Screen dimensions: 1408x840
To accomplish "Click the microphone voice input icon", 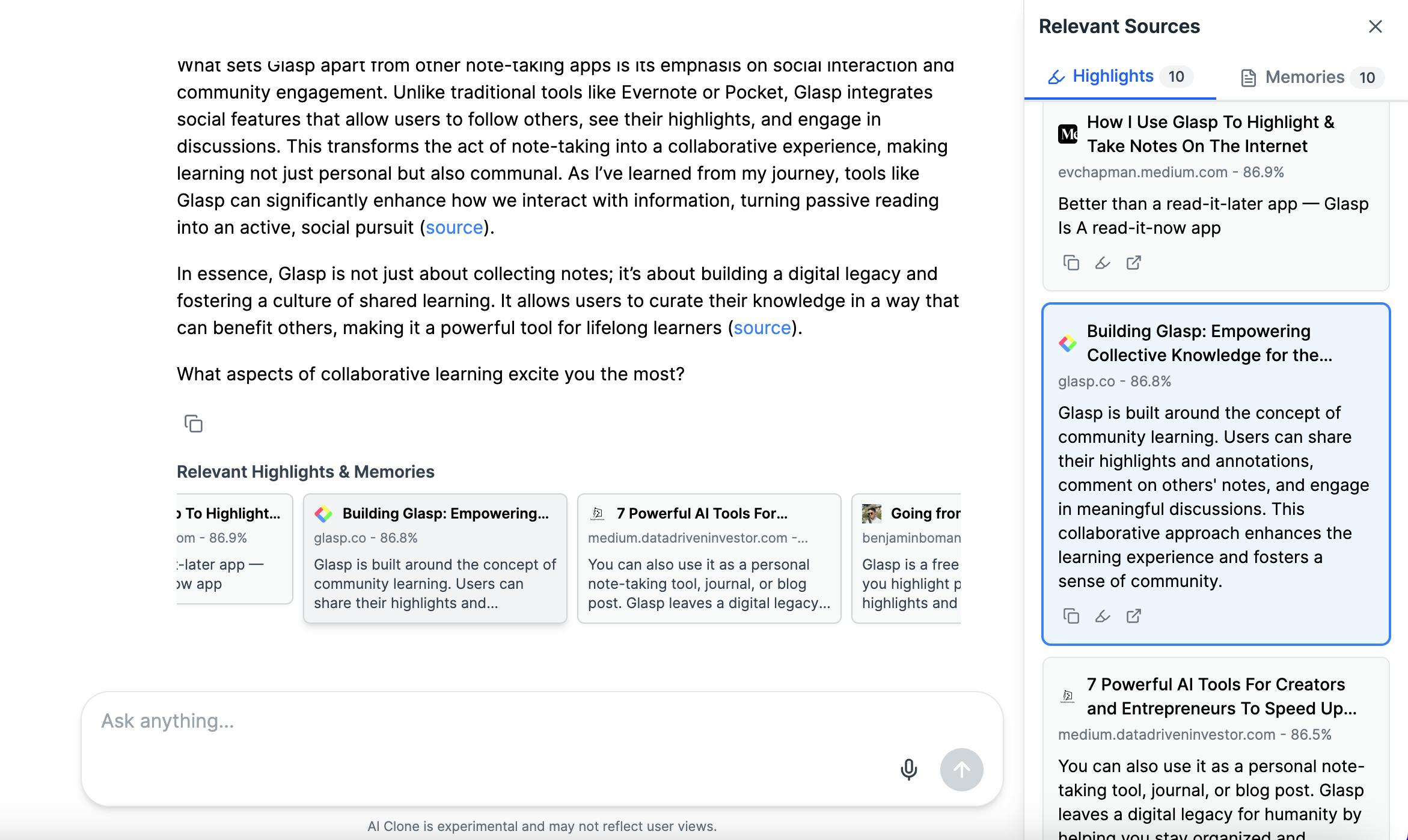I will (x=908, y=769).
